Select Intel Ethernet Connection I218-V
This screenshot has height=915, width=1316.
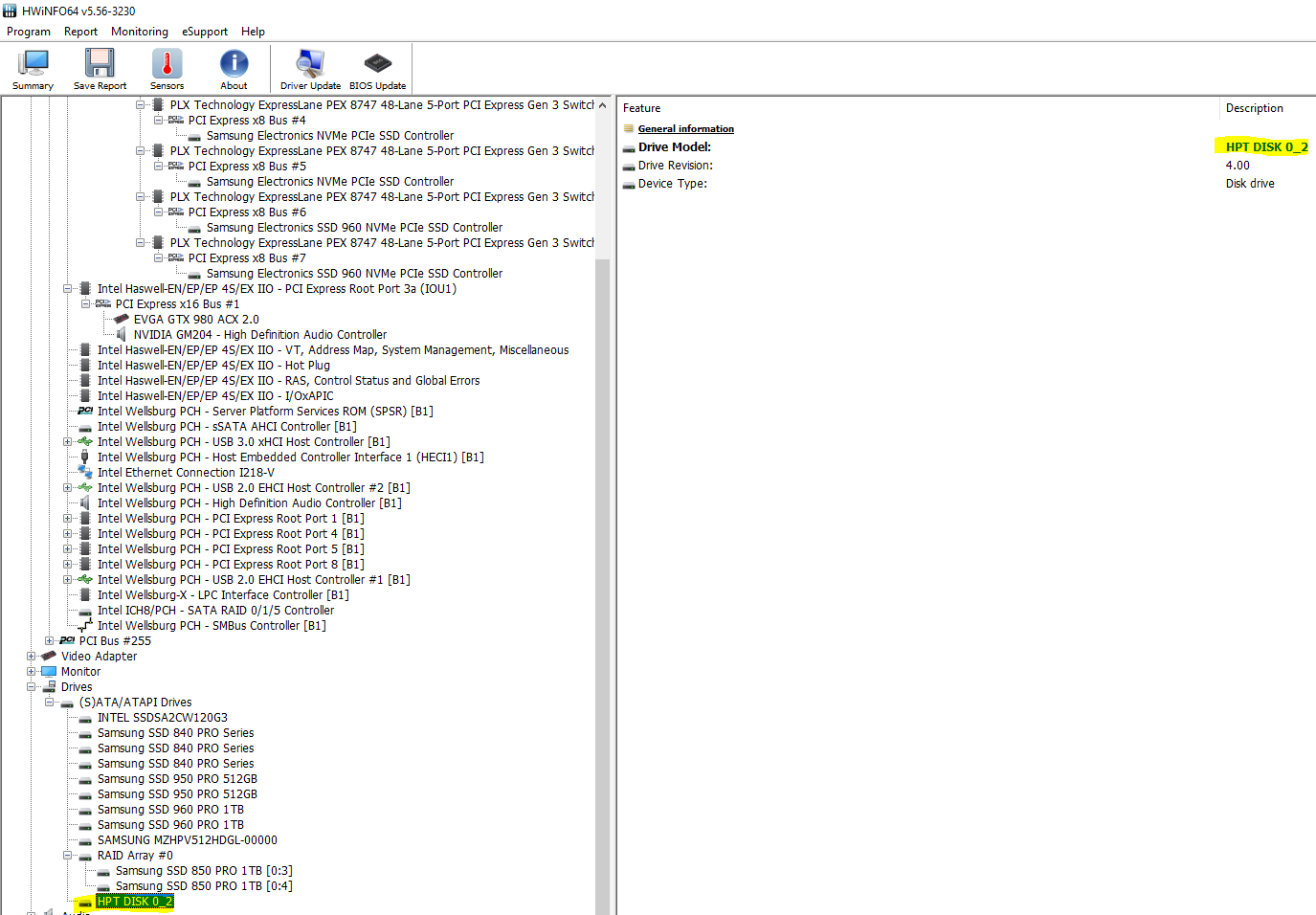click(186, 473)
